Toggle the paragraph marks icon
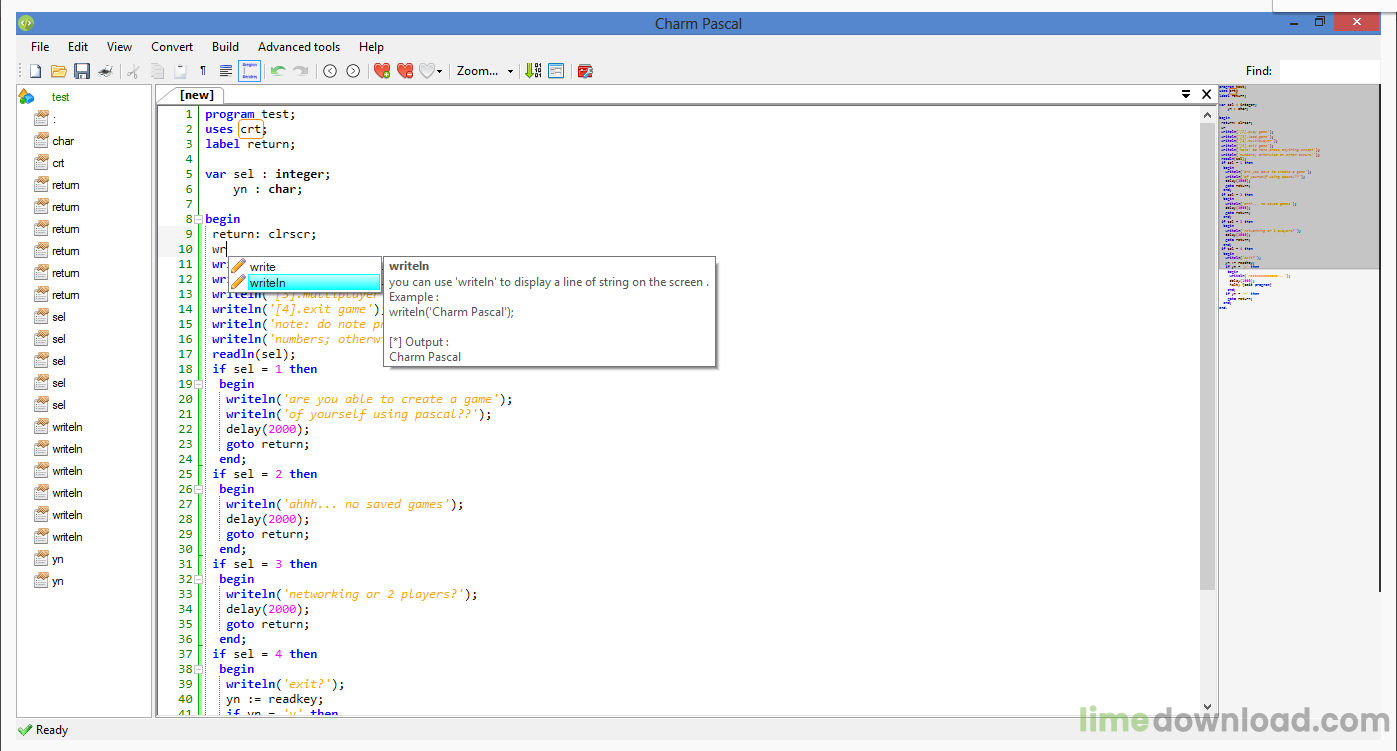The width and height of the screenshot is (1397, 751). click(203, 71)
